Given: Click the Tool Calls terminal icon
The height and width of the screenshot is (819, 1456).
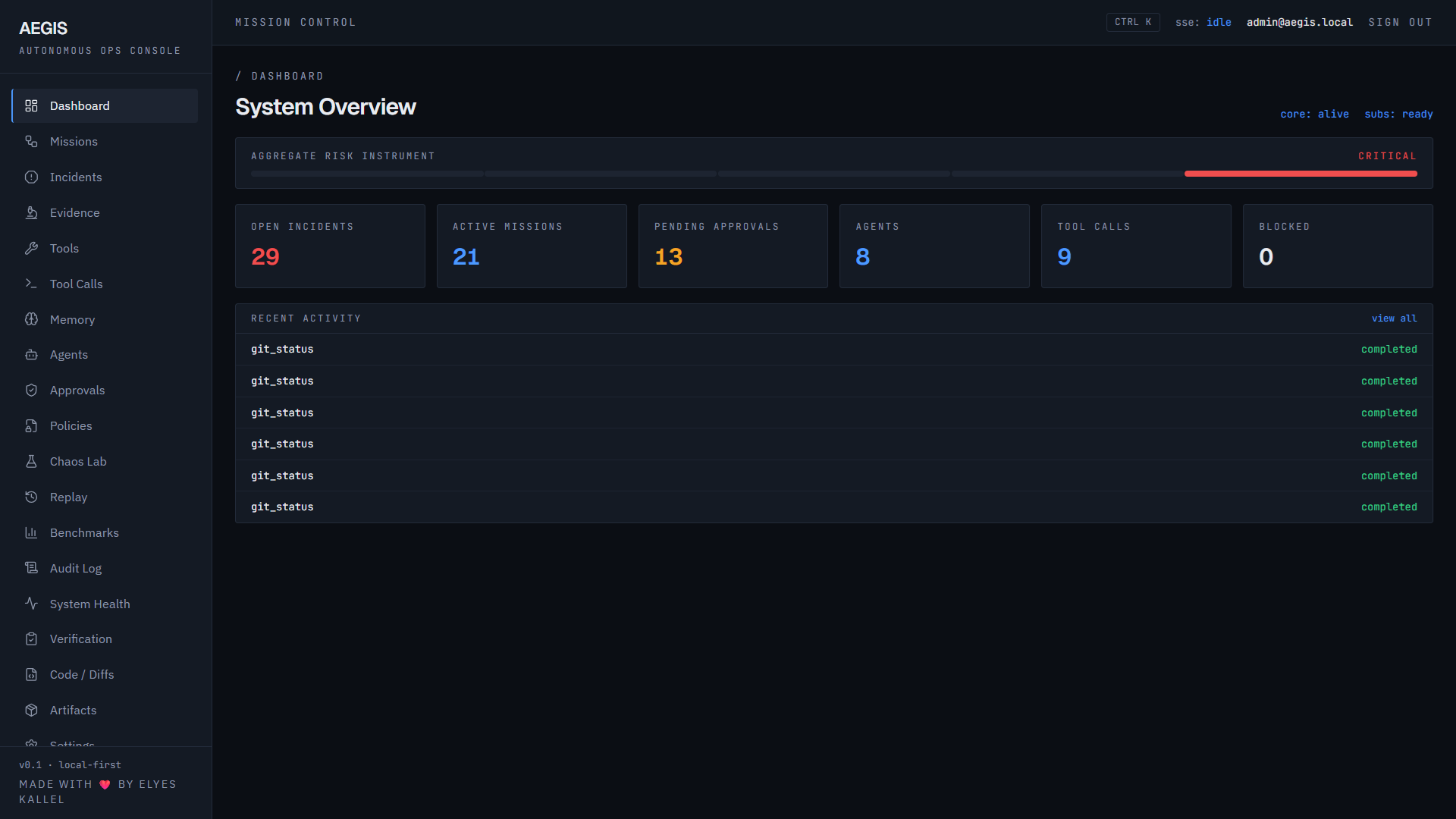Looking at the screenshot, I should pos(31,284).
